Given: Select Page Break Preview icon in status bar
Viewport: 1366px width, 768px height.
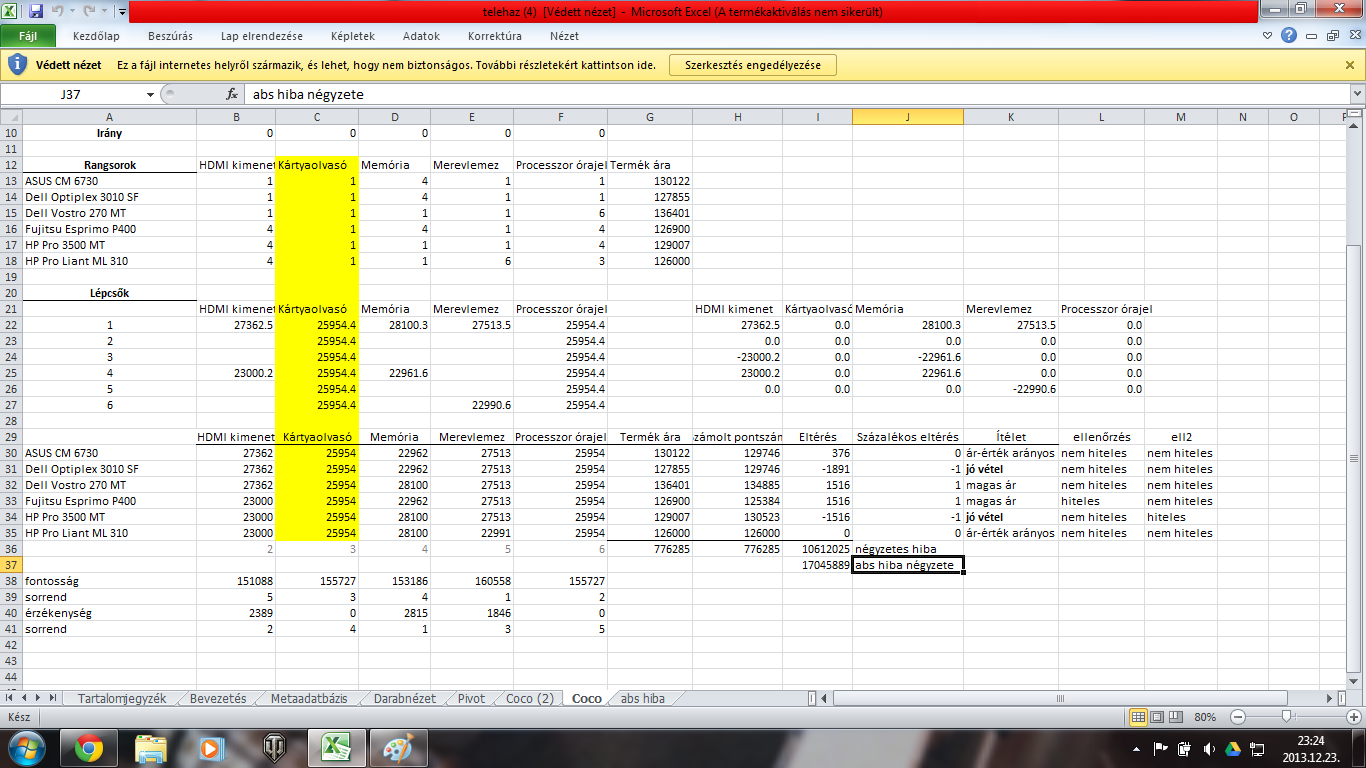Looking at the screenshot, I should click(x=1176, y=717).
